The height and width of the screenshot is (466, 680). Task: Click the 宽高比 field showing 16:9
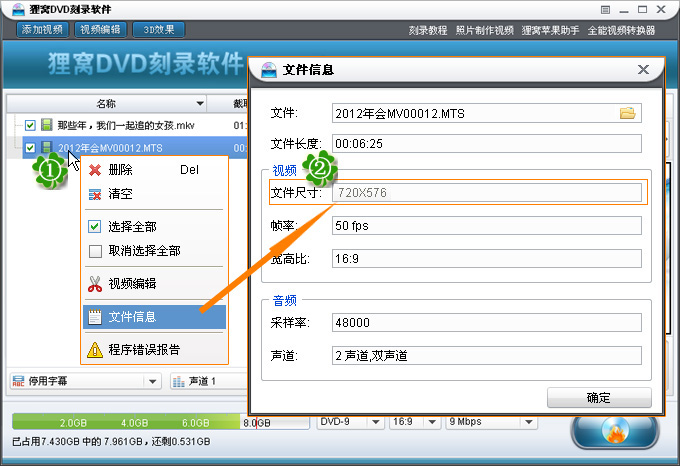click(x=487, y=259)
